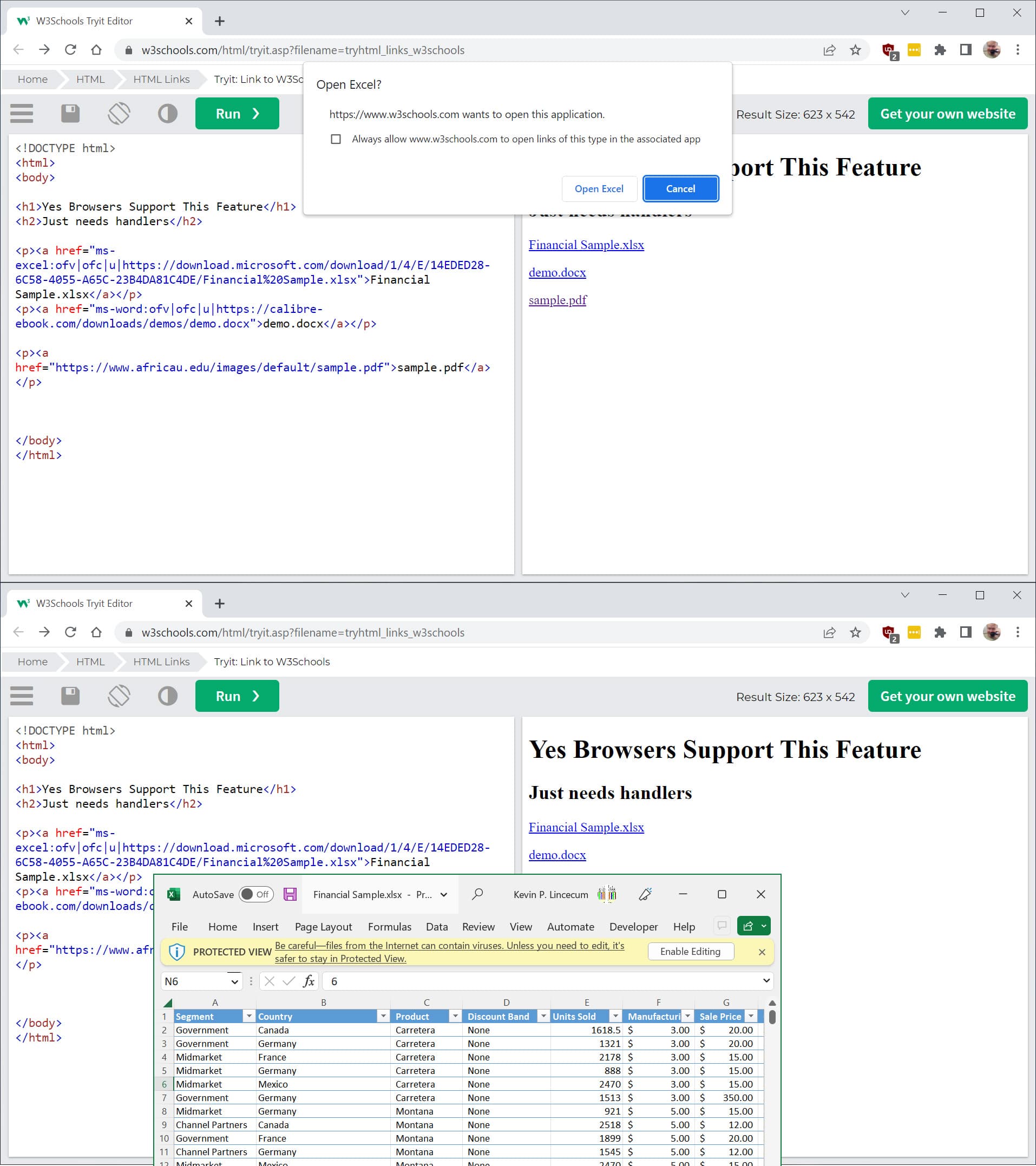Screen dimensions: 1036x1166
Task: Open the tab search chevron in the upper browser
Action: 905,12
